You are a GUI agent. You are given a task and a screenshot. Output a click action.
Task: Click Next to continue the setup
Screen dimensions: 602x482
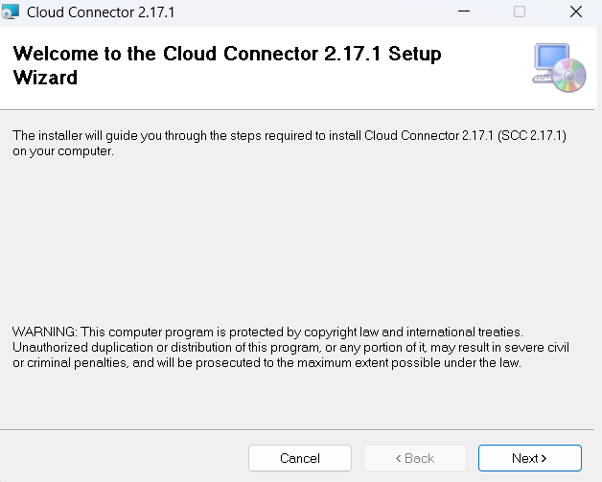(529, 458)
